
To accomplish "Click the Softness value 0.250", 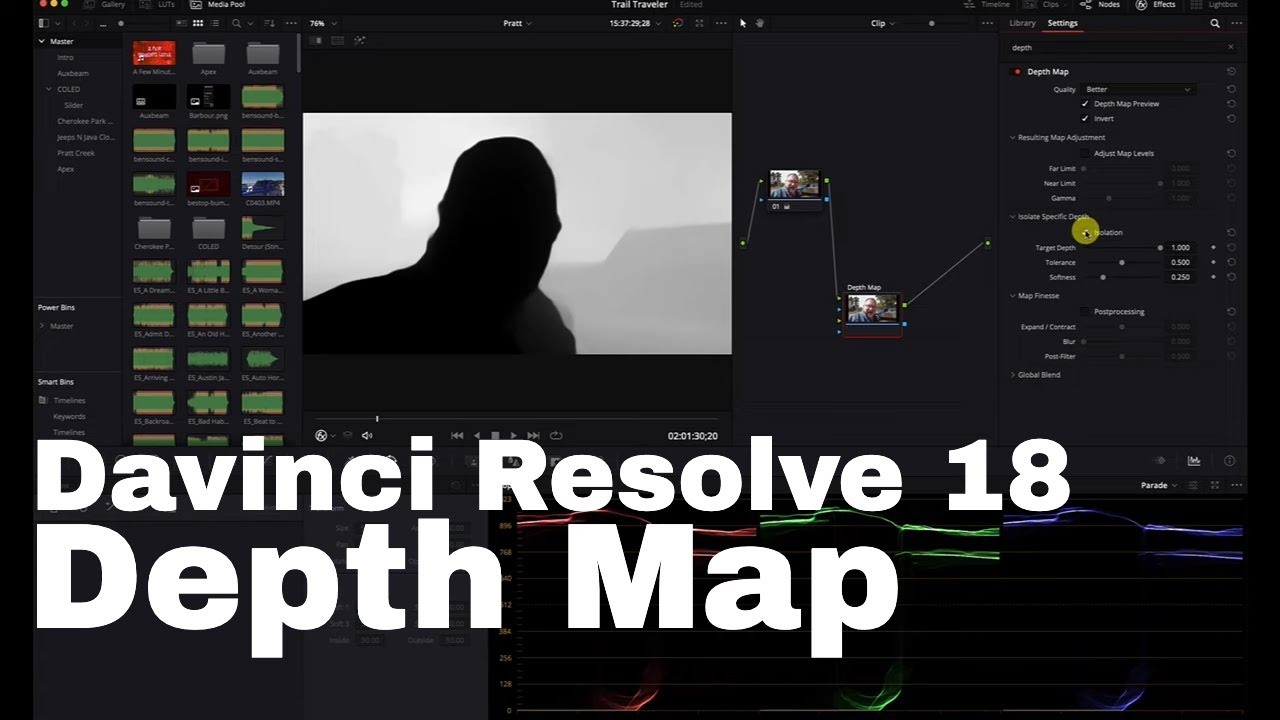I will [x=1180, y=277].
